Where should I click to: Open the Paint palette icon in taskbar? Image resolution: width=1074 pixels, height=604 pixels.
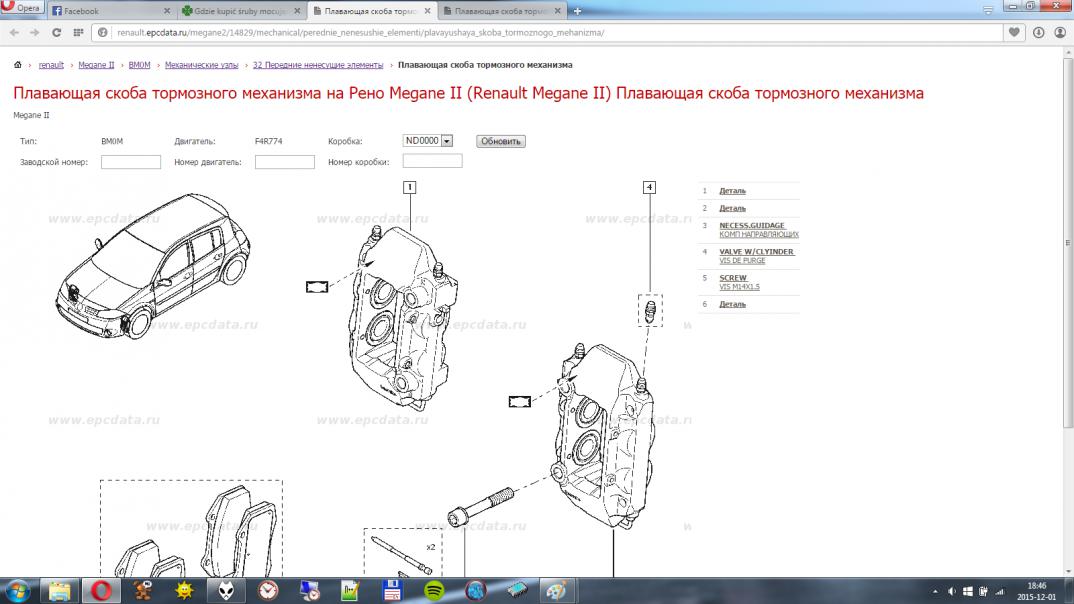[556, 591]
